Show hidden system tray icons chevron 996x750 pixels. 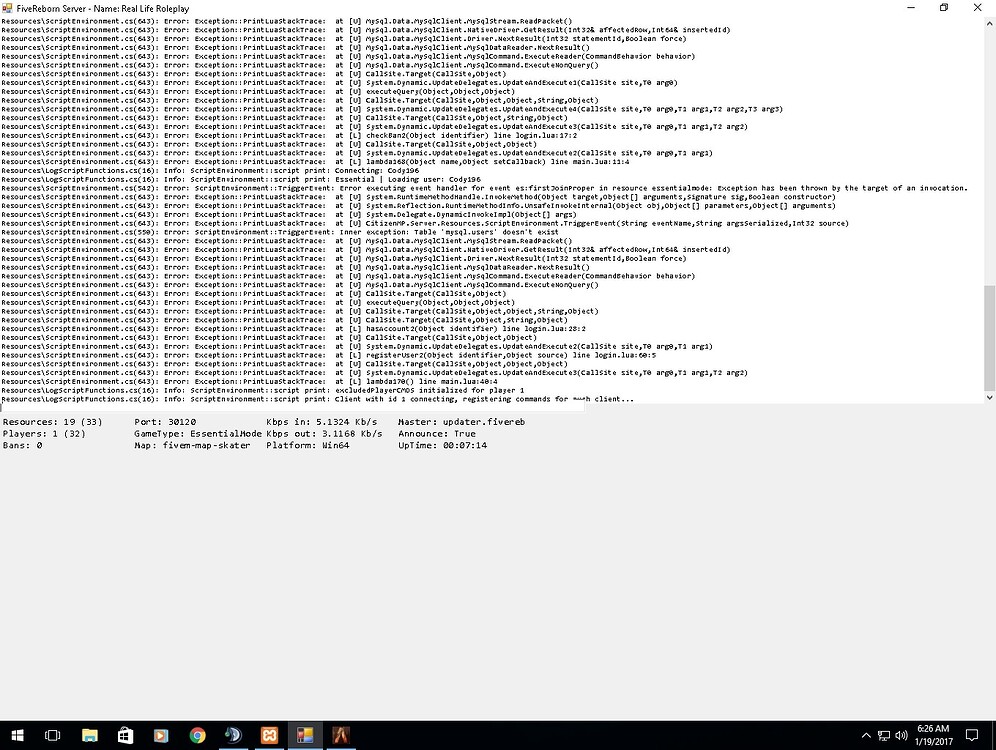(x=866, y=735)
